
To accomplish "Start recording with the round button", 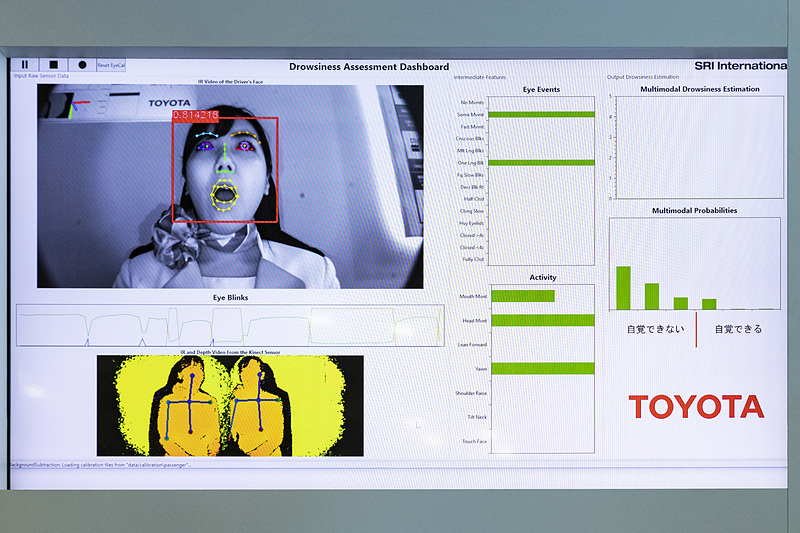I will coord(82,65).
